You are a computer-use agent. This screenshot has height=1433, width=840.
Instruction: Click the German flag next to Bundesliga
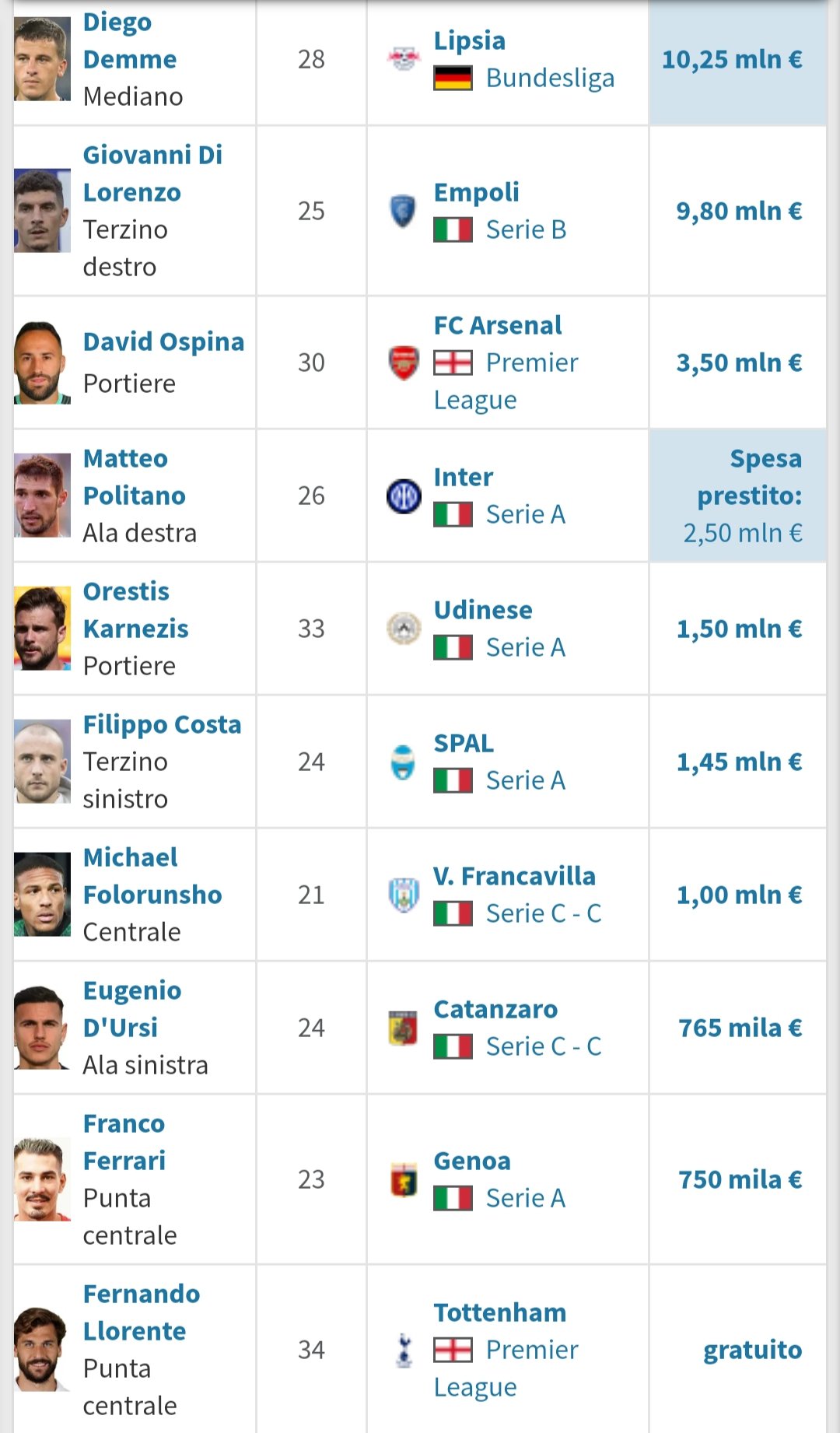[x=453, y=78]
